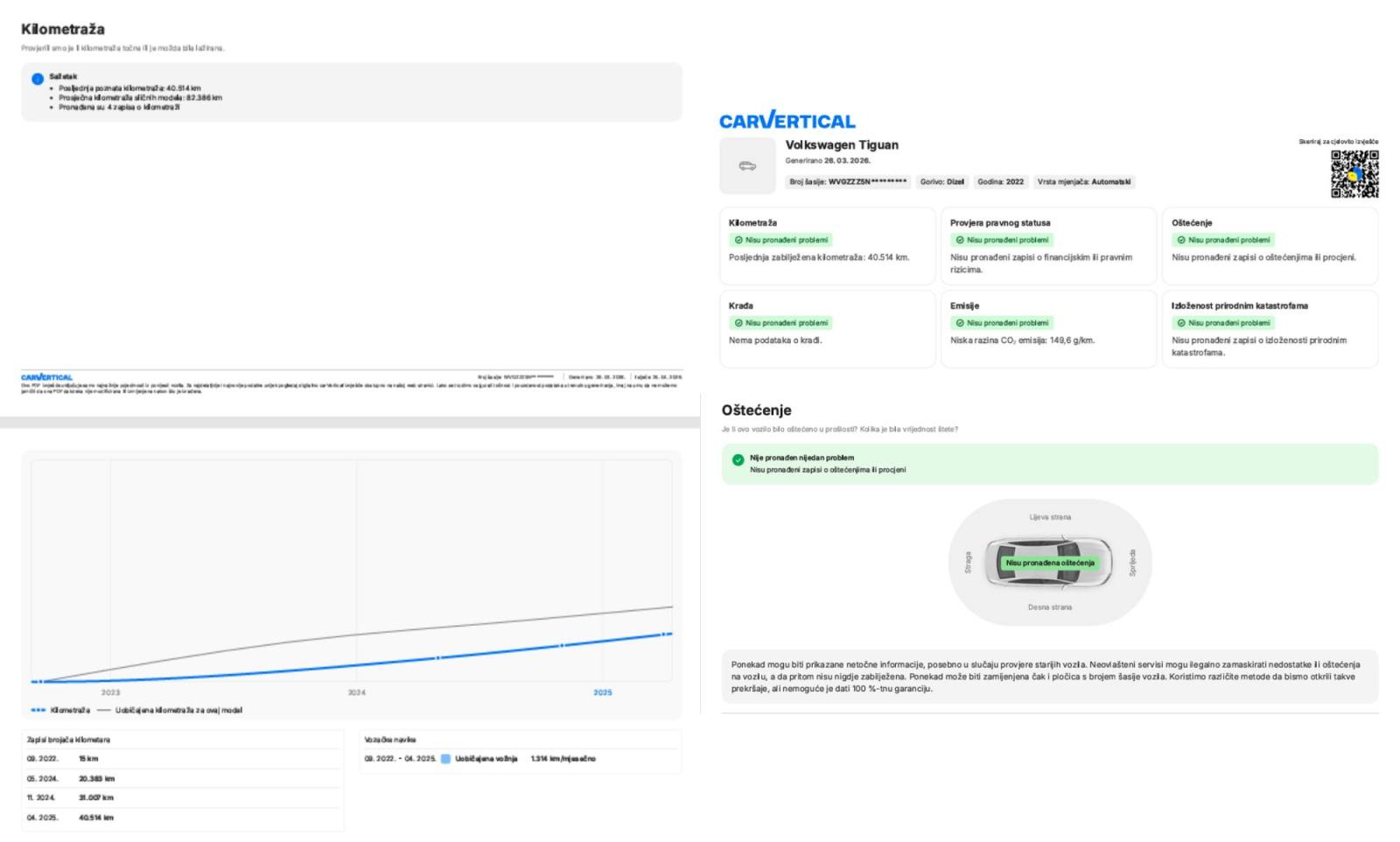Click the QR code for the full report
The width and height of the screenshot is (1400, 842).
(x=1354, y=173)
